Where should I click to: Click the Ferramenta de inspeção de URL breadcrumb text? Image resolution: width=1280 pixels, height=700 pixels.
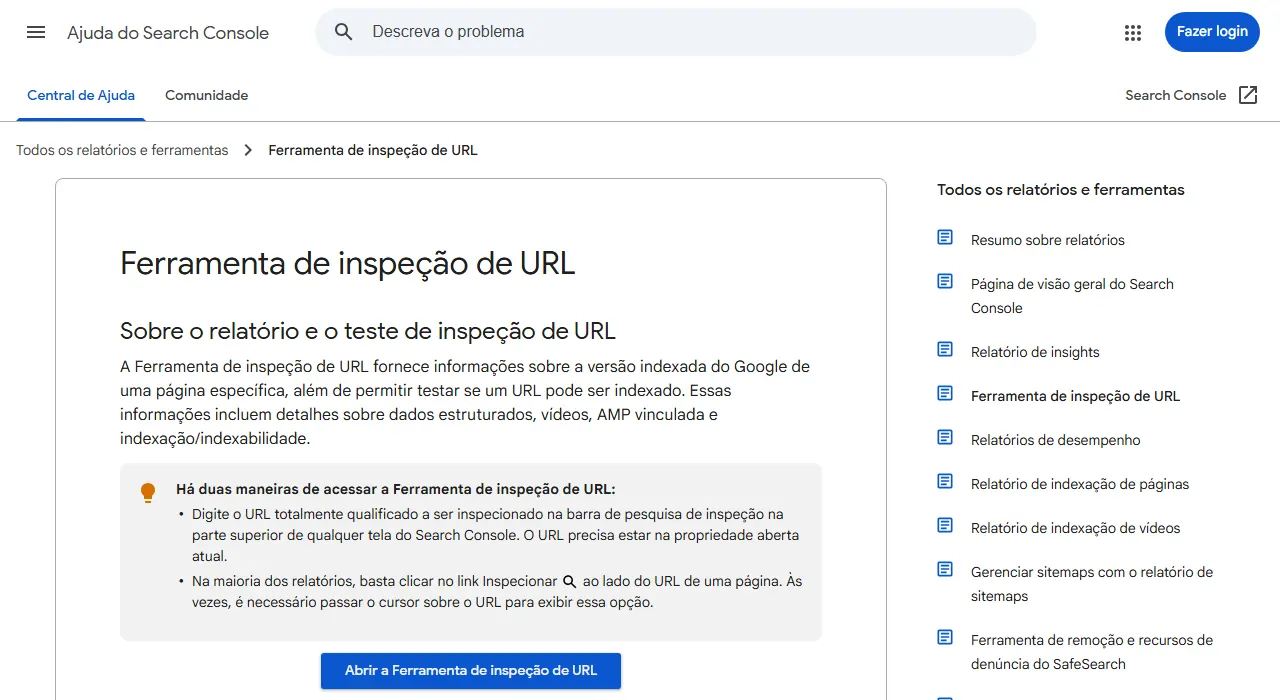(373, 150)
